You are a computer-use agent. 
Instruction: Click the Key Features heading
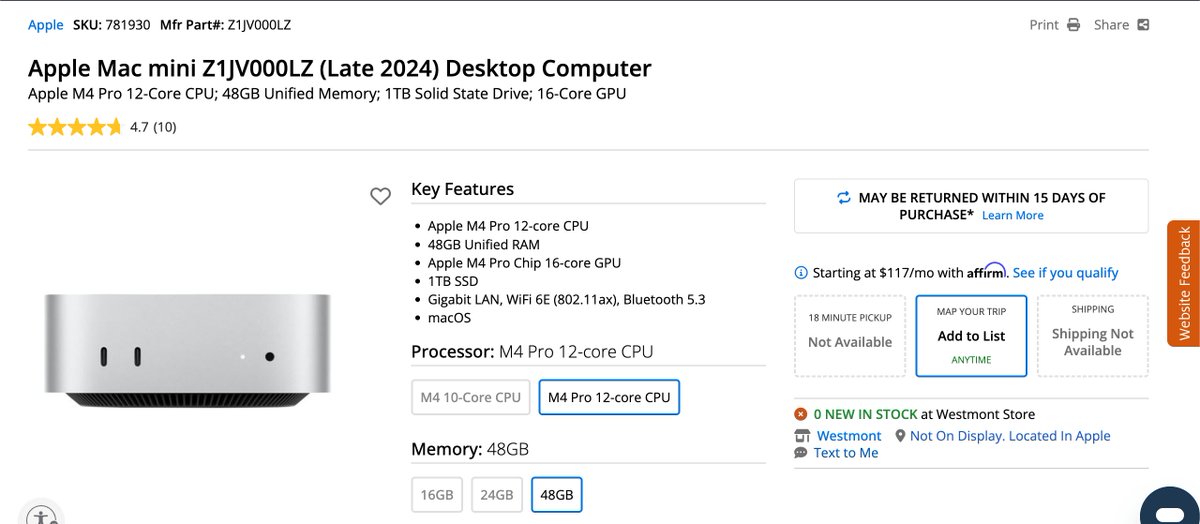[462, 189]
